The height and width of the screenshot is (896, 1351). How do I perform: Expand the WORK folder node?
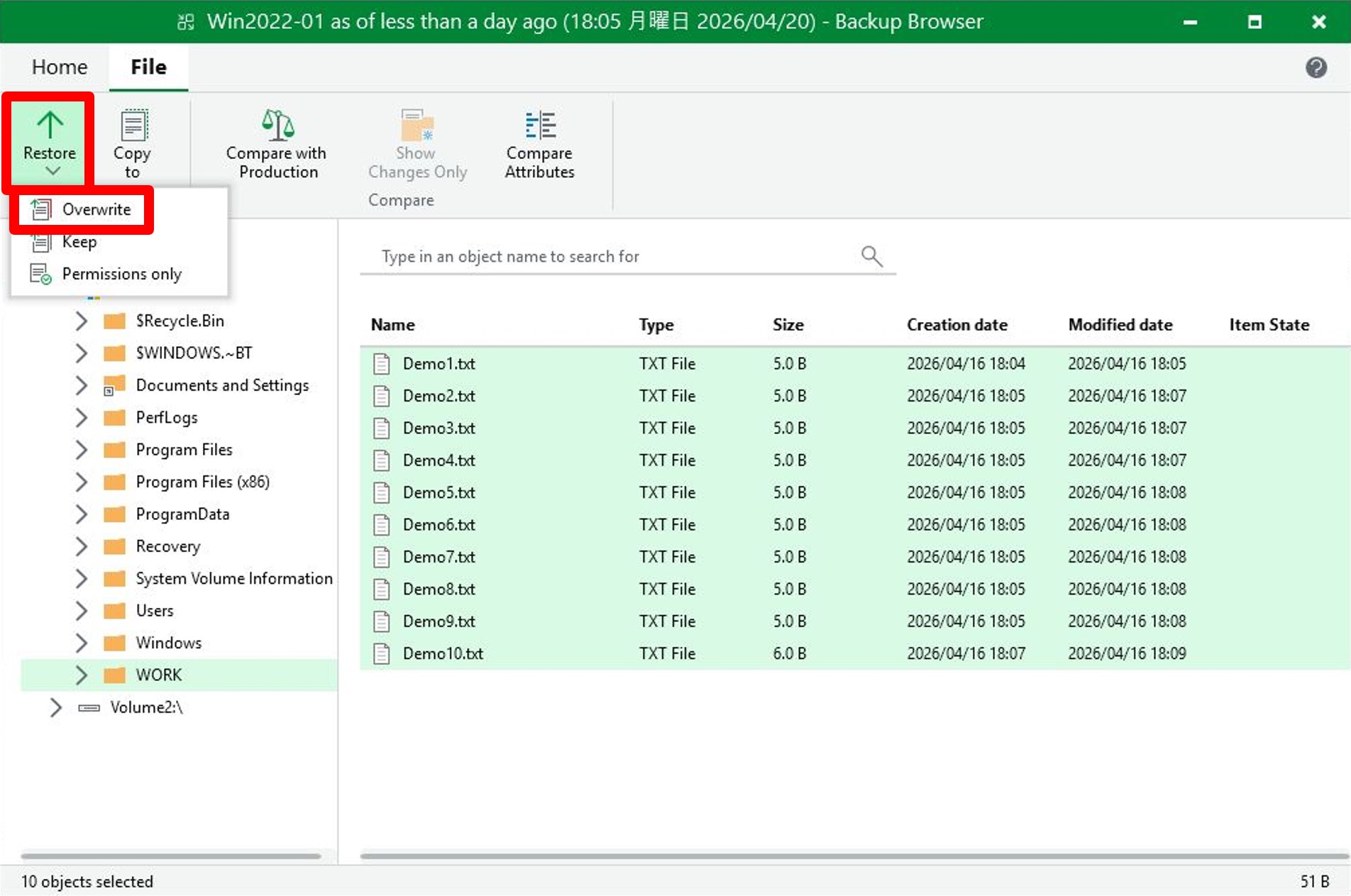point(82,675)
